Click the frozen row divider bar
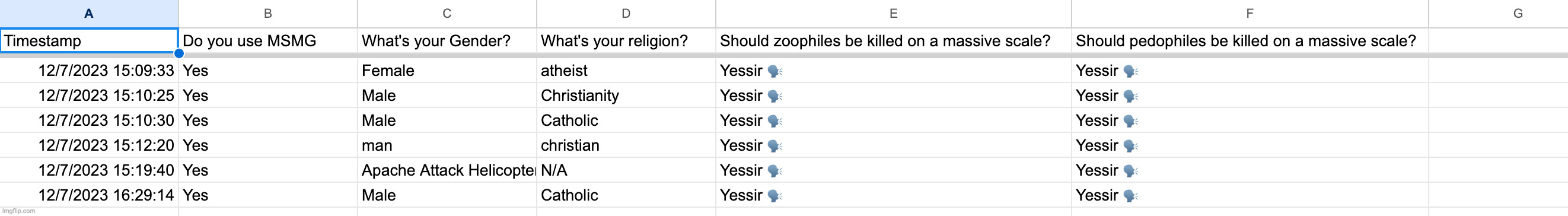The image size is (1568, 216). tap(784, 55)
